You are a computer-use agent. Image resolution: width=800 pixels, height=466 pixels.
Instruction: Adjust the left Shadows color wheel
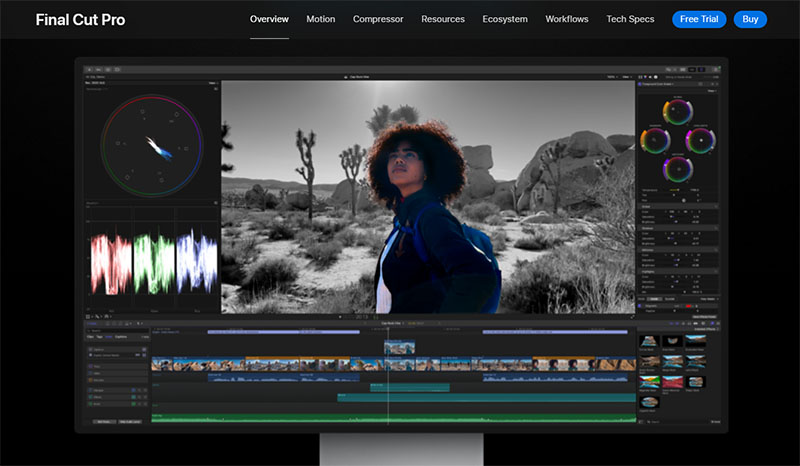click(x=655, y=140)
